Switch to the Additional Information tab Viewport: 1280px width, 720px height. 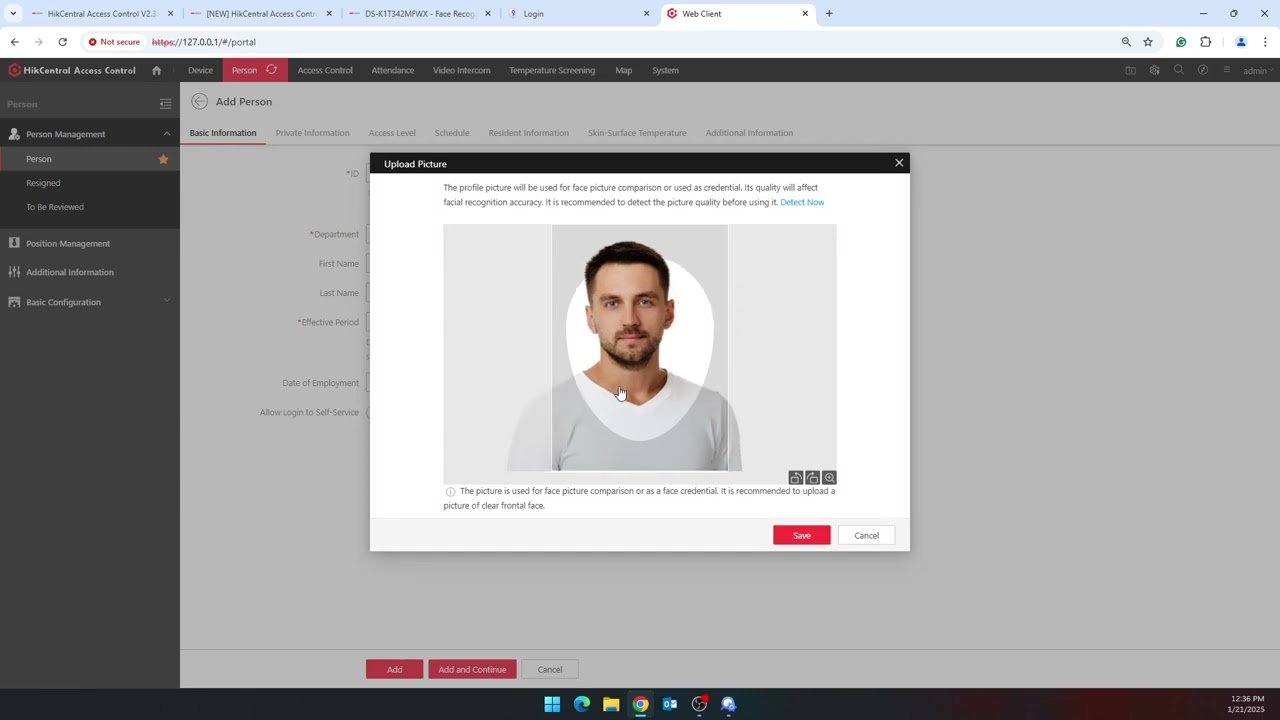(749, 133)
